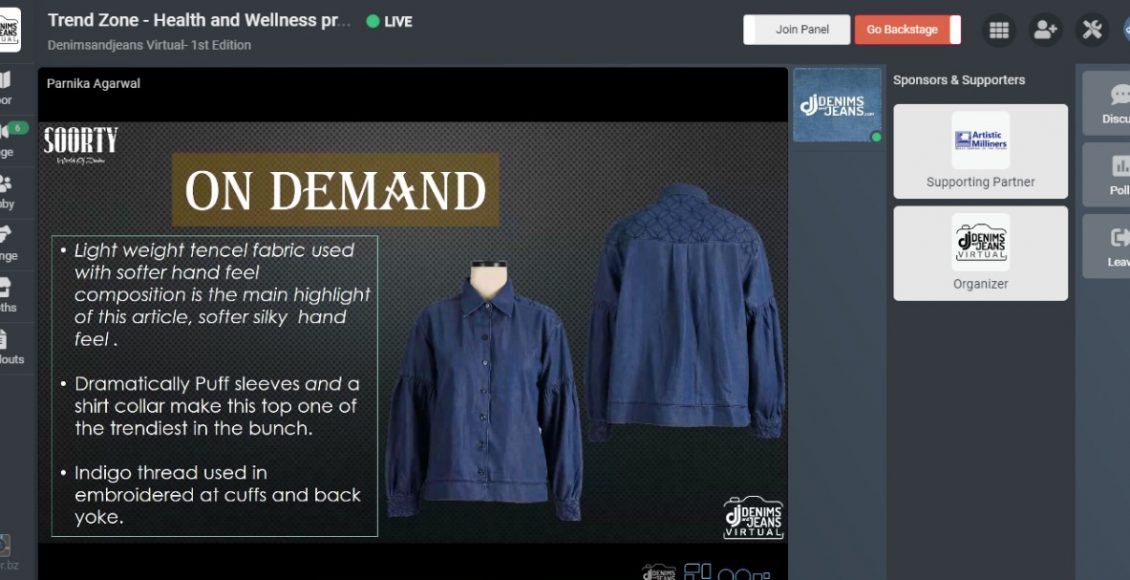Open Denims and Jeans Organizer card

(980, 254)
